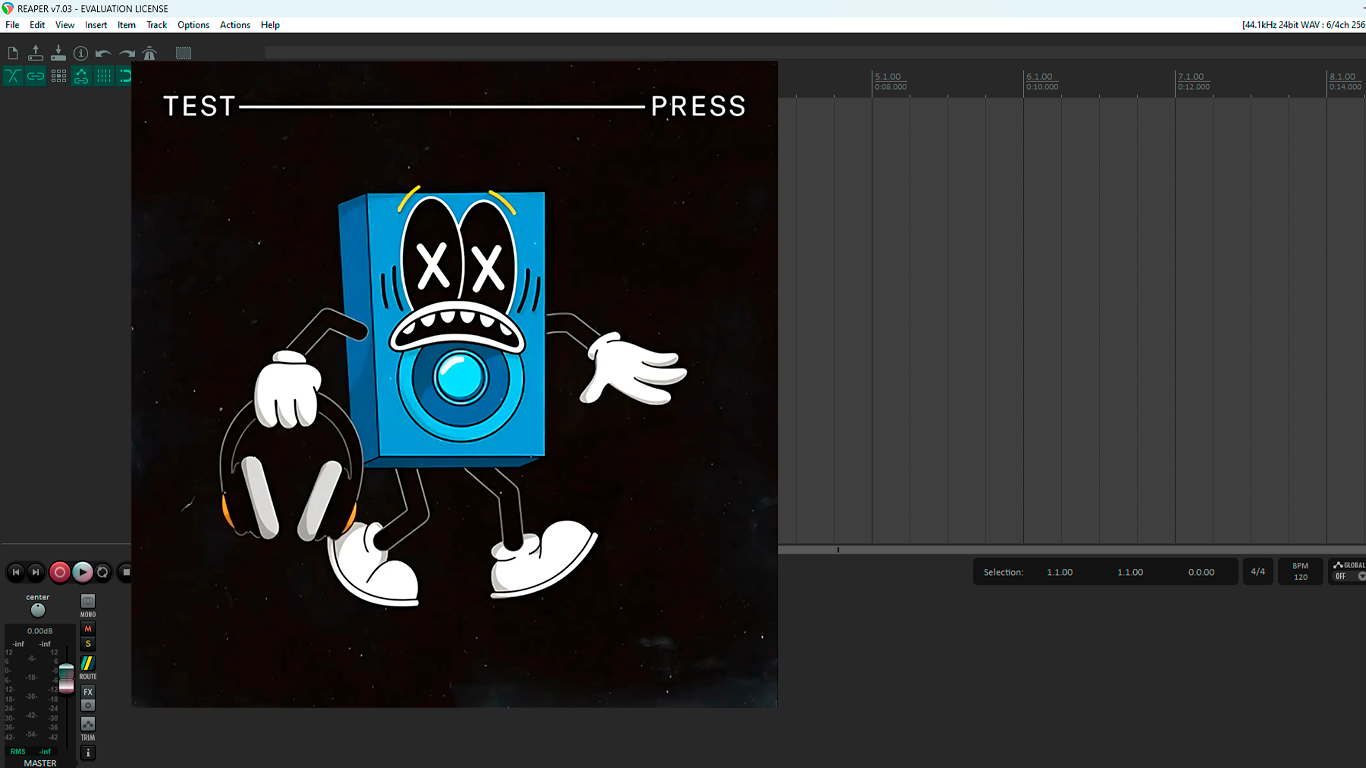Open the File menu

tap(12, 25)
